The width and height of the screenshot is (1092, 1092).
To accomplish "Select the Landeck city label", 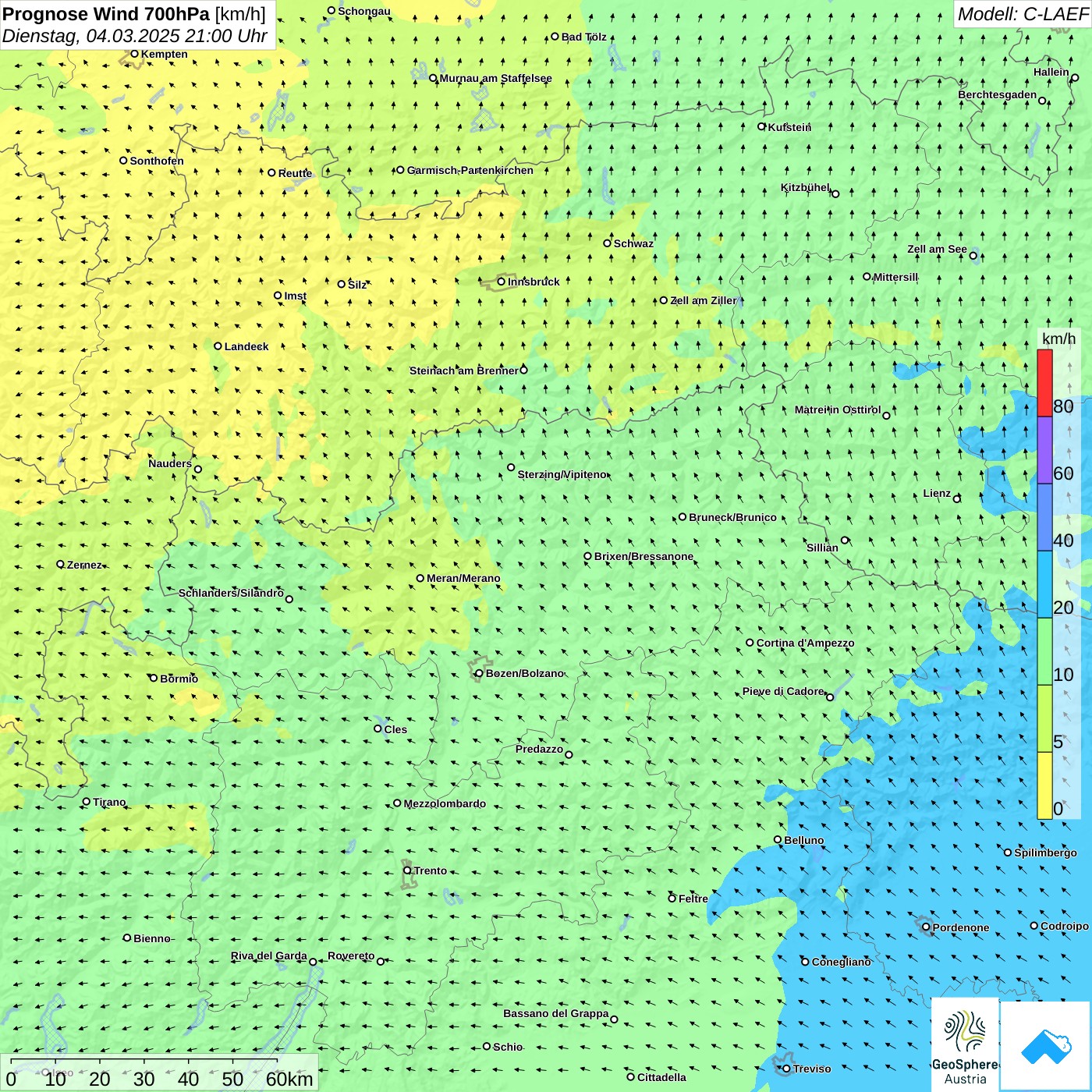I will click(x=246, y=346).
